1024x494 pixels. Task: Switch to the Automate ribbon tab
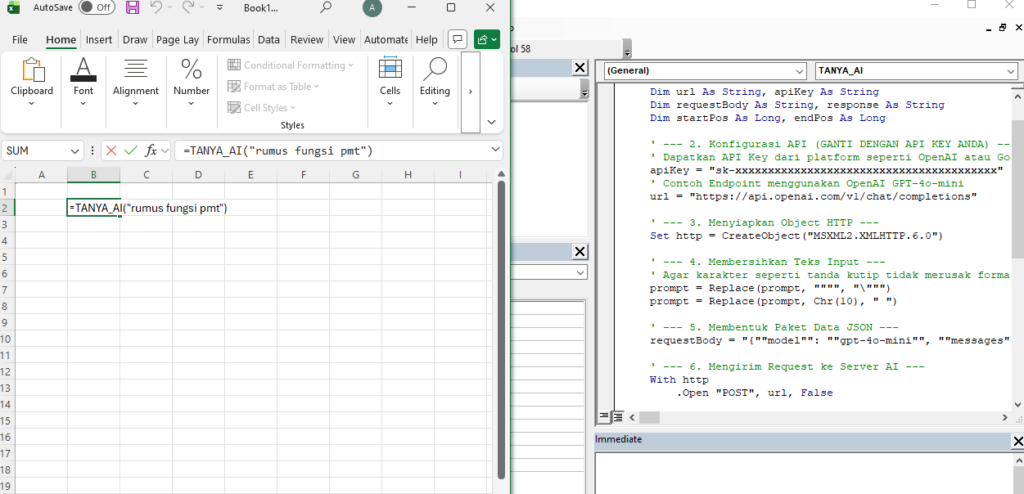coord(386,40)
